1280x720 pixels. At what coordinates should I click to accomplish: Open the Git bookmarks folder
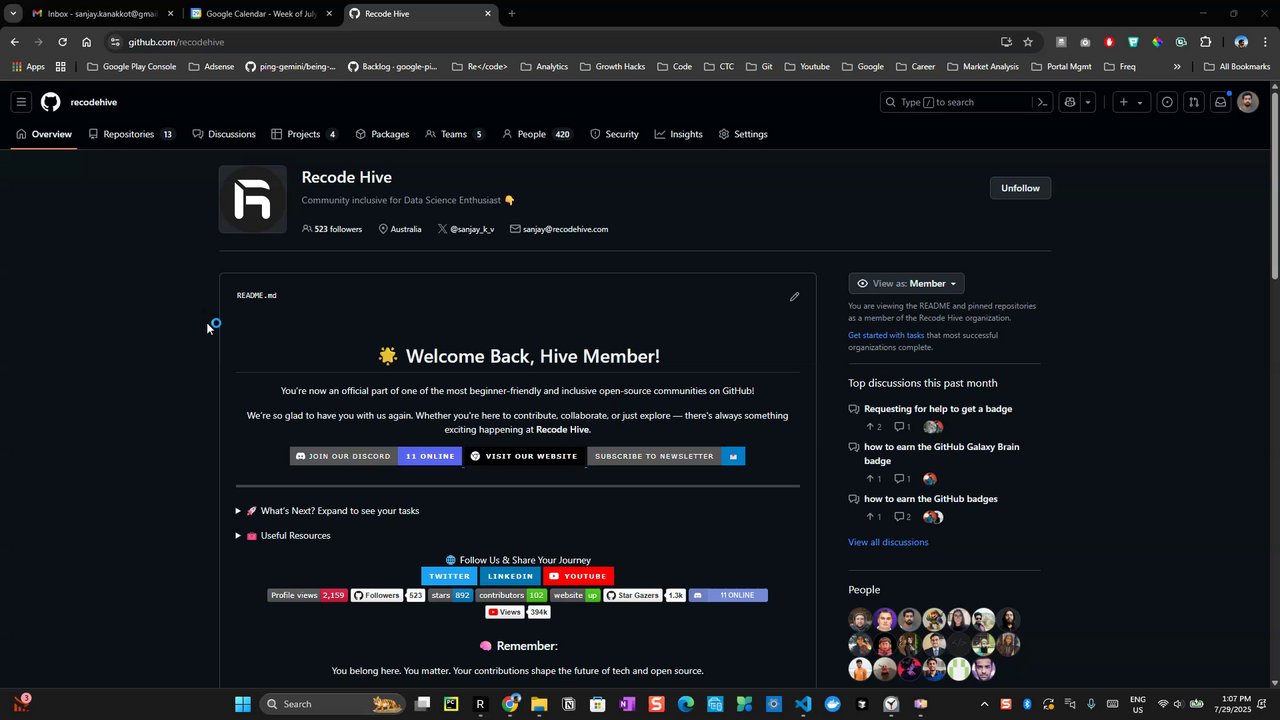759,67
